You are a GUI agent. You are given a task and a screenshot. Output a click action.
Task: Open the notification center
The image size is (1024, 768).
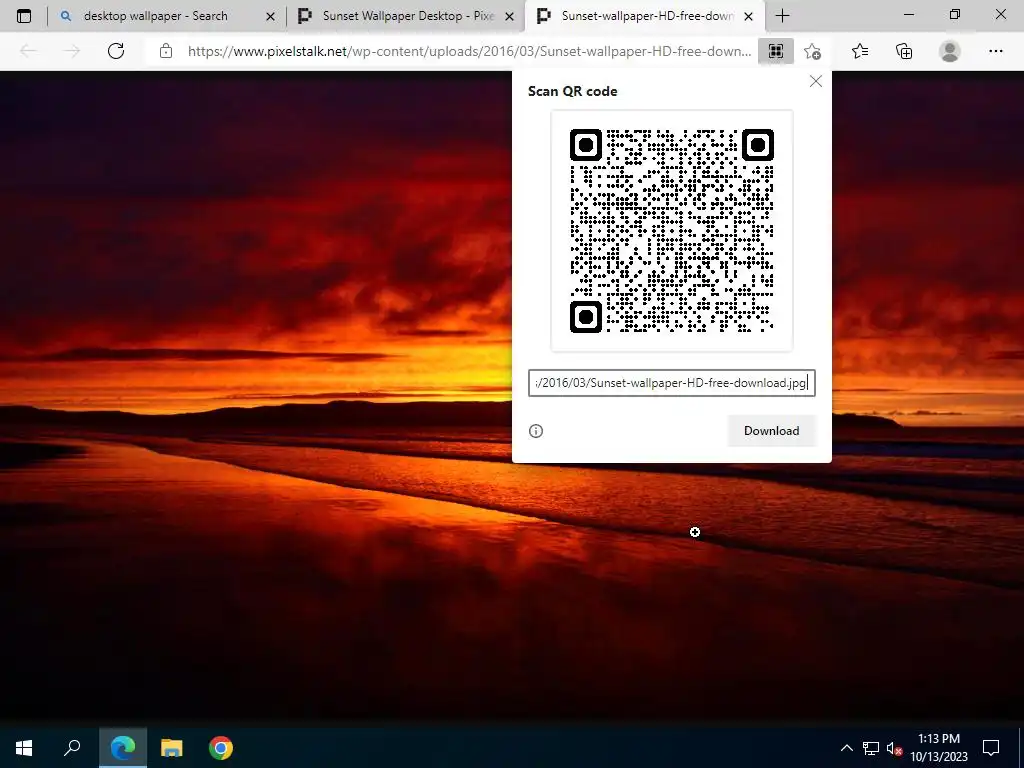pos(991,748)
